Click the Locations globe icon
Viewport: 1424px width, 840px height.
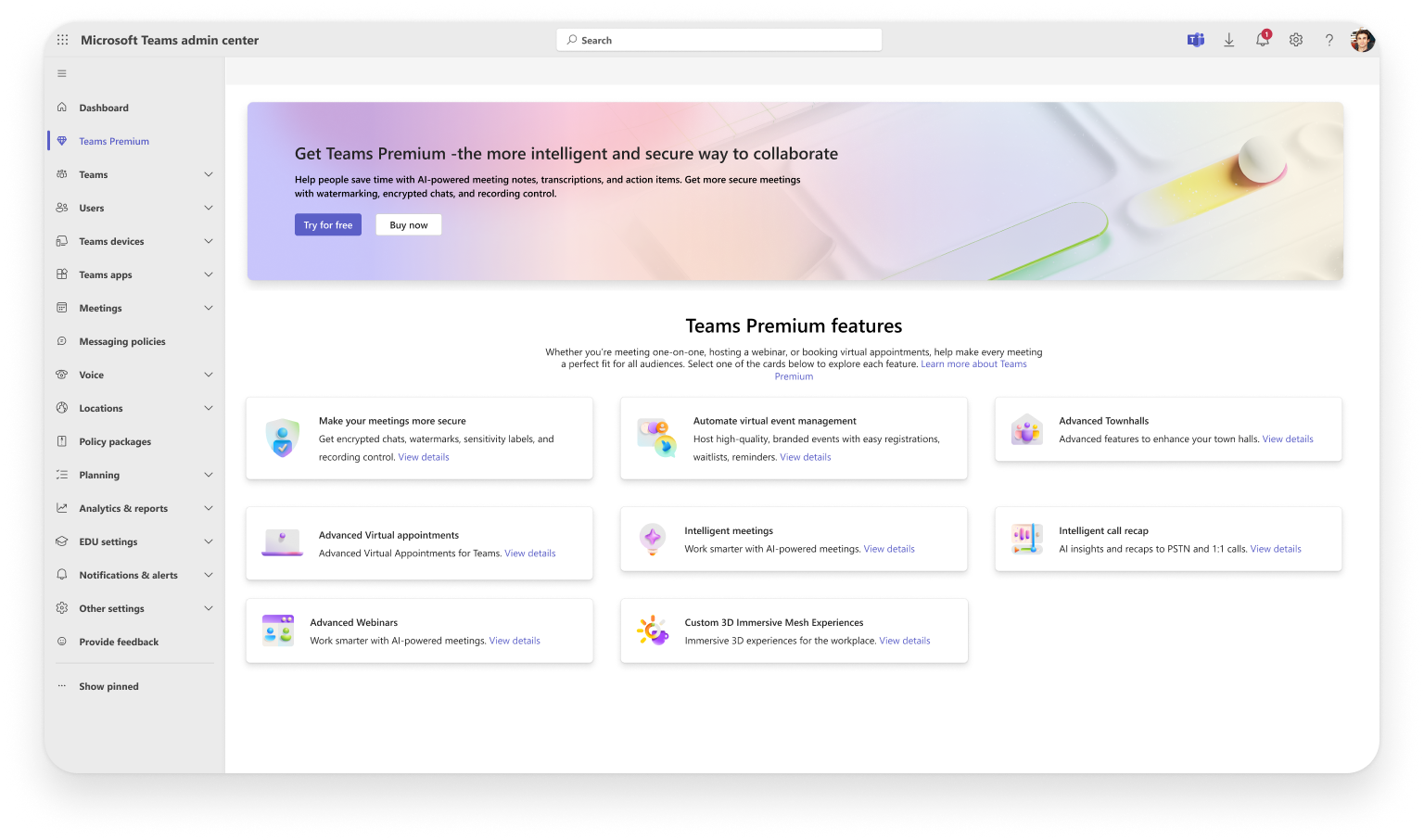tap(62, 408)
